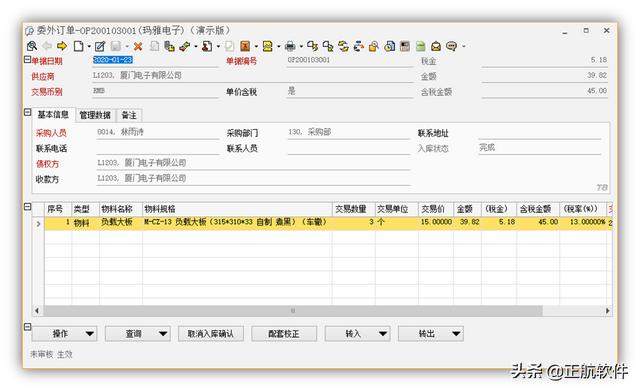Open dropdown arrow next to speech bubble icon
640x391 pixels.
(x=463, y=47)
